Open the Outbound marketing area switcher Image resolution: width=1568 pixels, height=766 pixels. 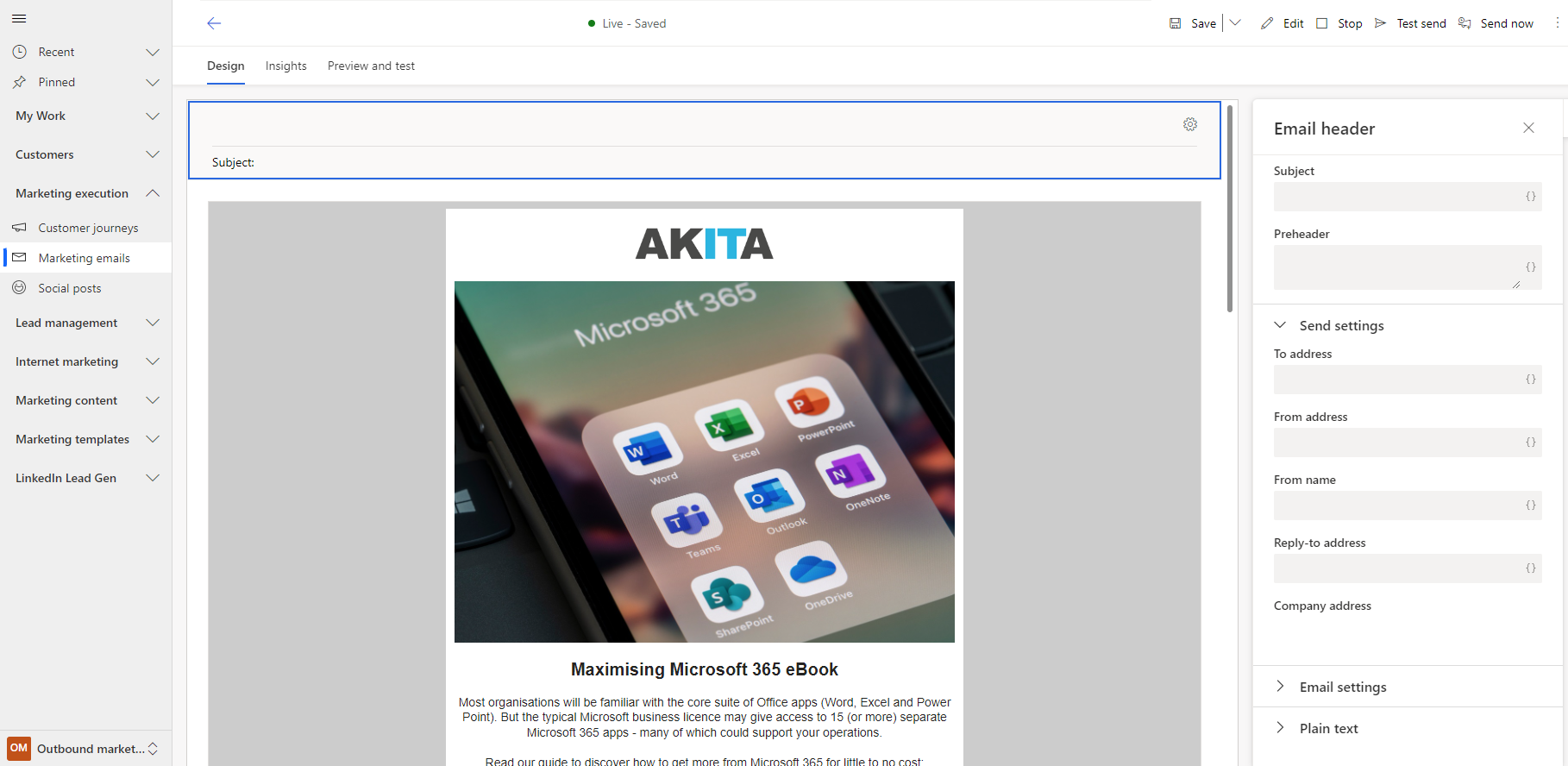pos(153,749)
